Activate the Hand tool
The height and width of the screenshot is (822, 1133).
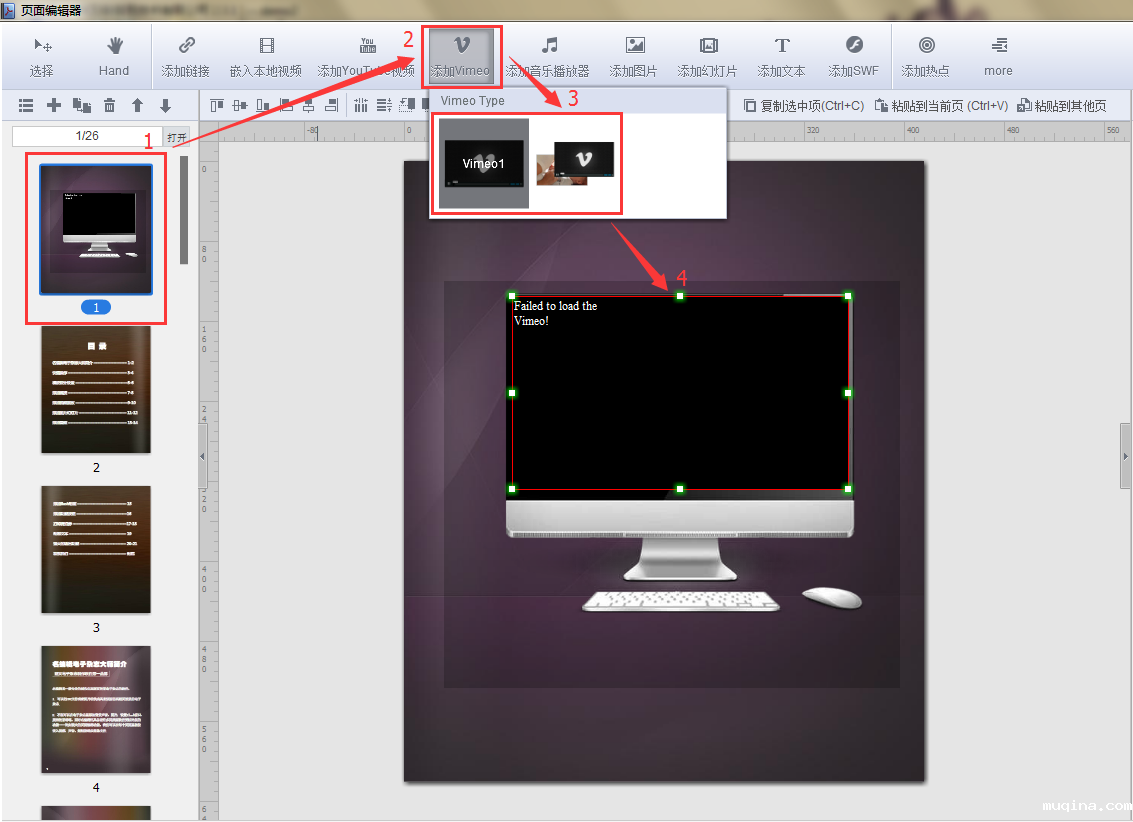114,56
